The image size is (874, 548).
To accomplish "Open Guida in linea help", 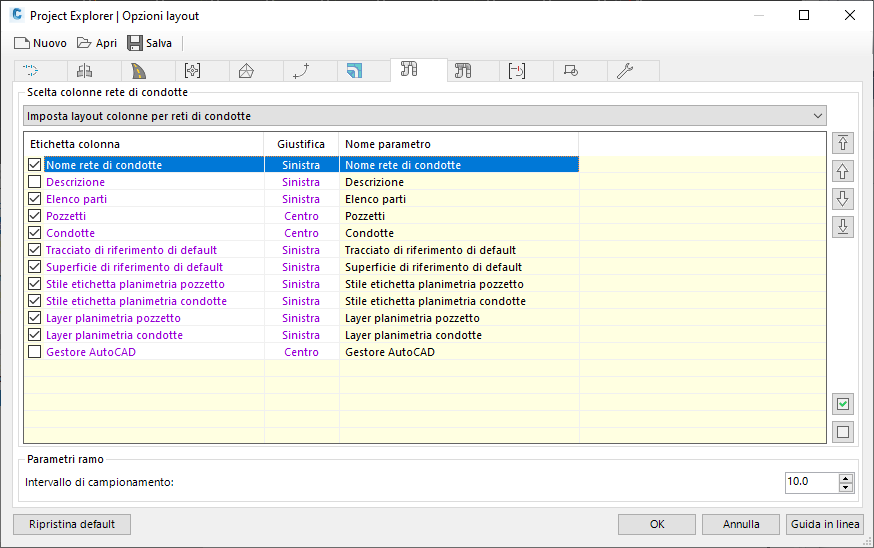I will [x=825, y=524].
